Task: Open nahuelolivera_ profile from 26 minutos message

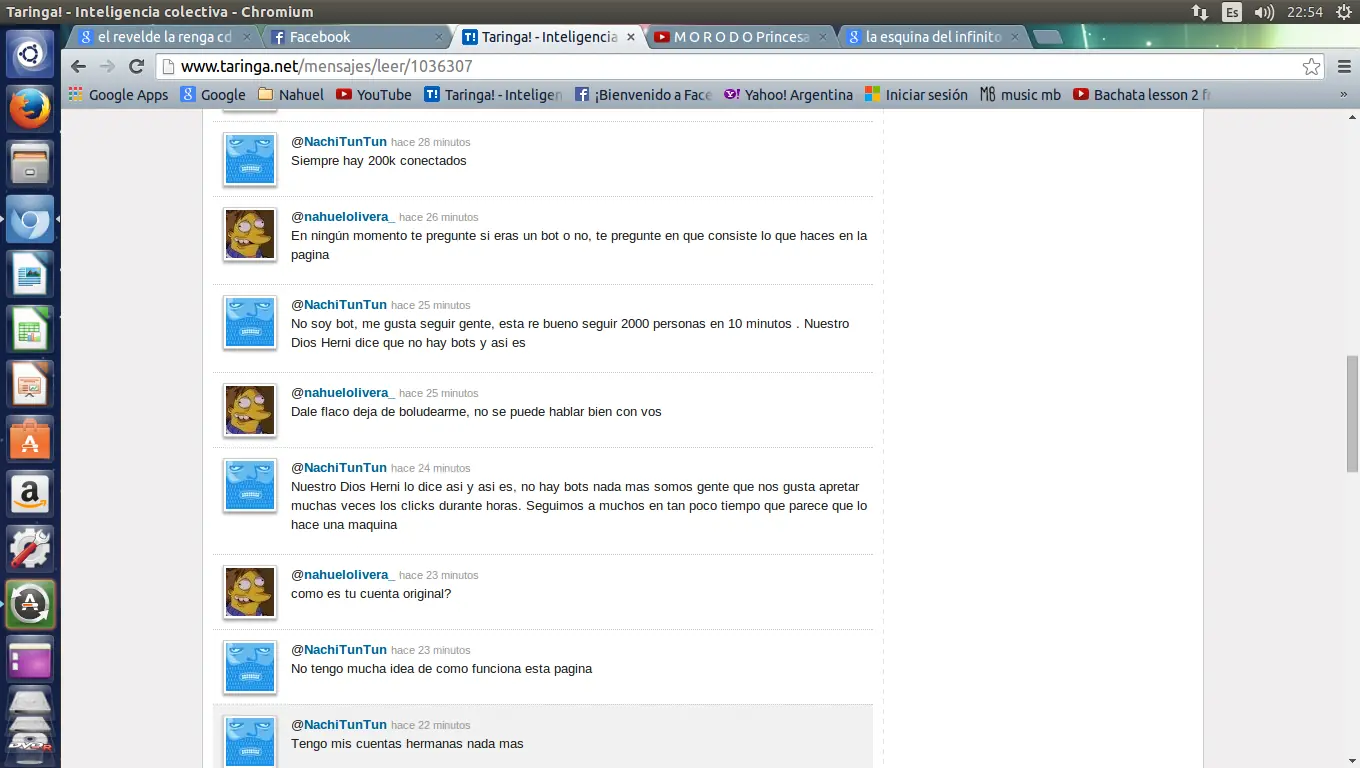Action: (x=349, y=217)
